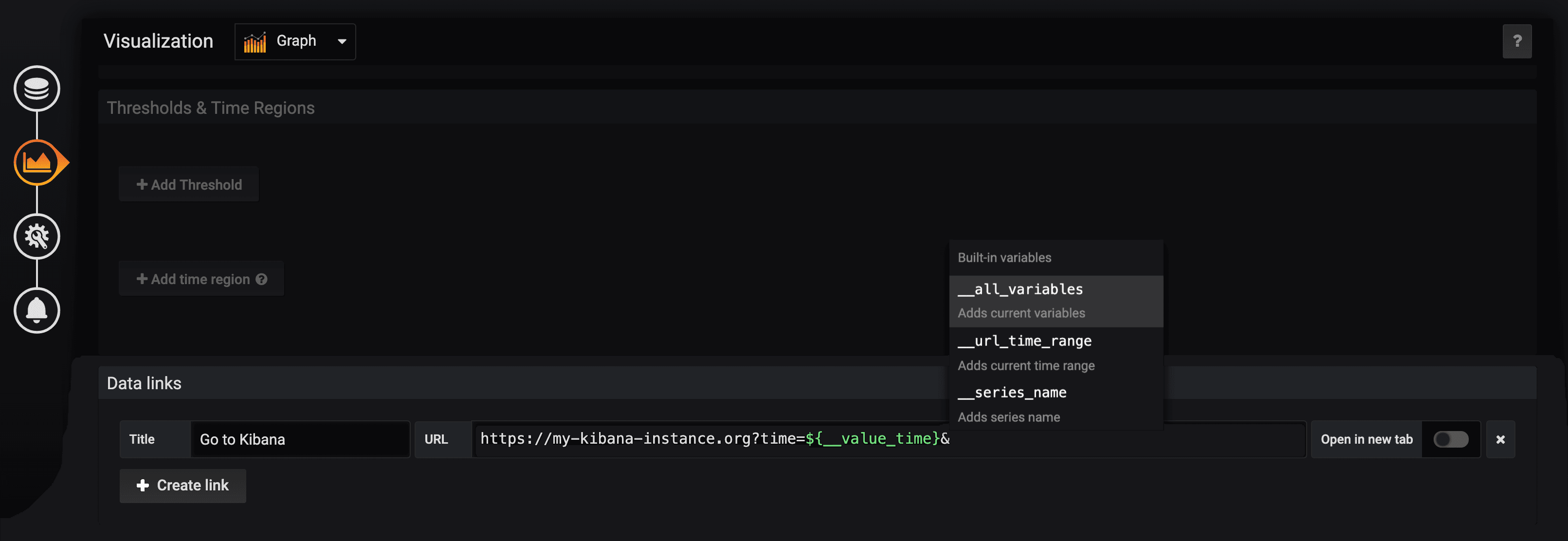Open the Alert bell tab icon
This screenshot has width=1568, height=541.
[36, 310]
